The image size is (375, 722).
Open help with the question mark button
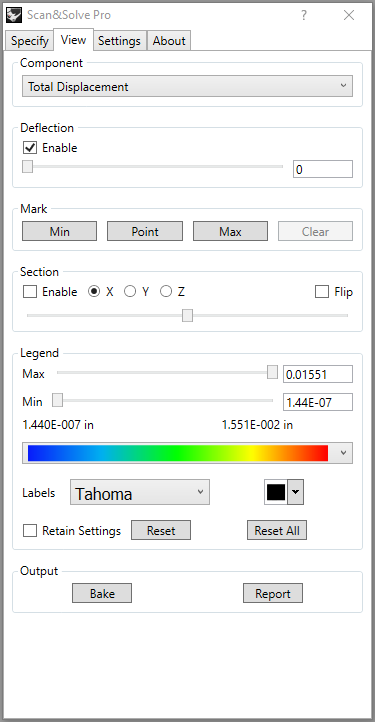pos(304,15)
